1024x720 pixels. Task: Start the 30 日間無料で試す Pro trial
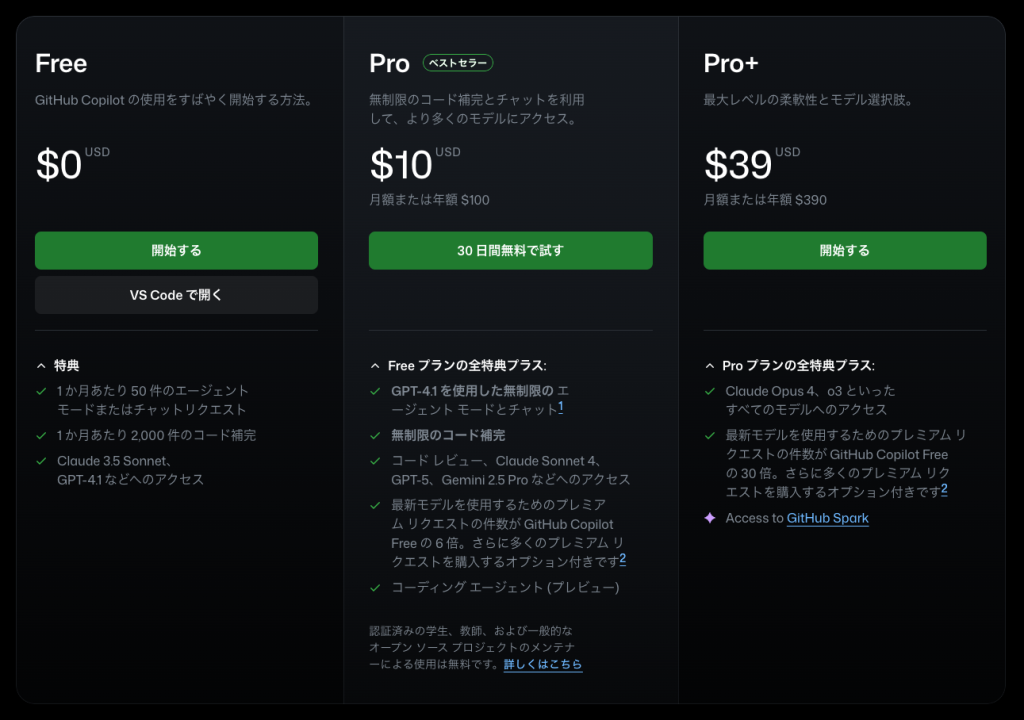(510, 250)
